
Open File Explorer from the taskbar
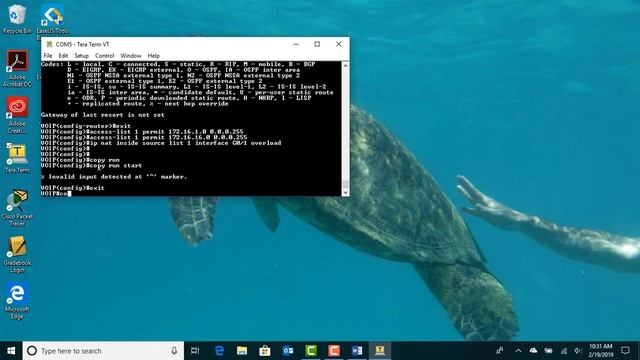pos(242,351)
